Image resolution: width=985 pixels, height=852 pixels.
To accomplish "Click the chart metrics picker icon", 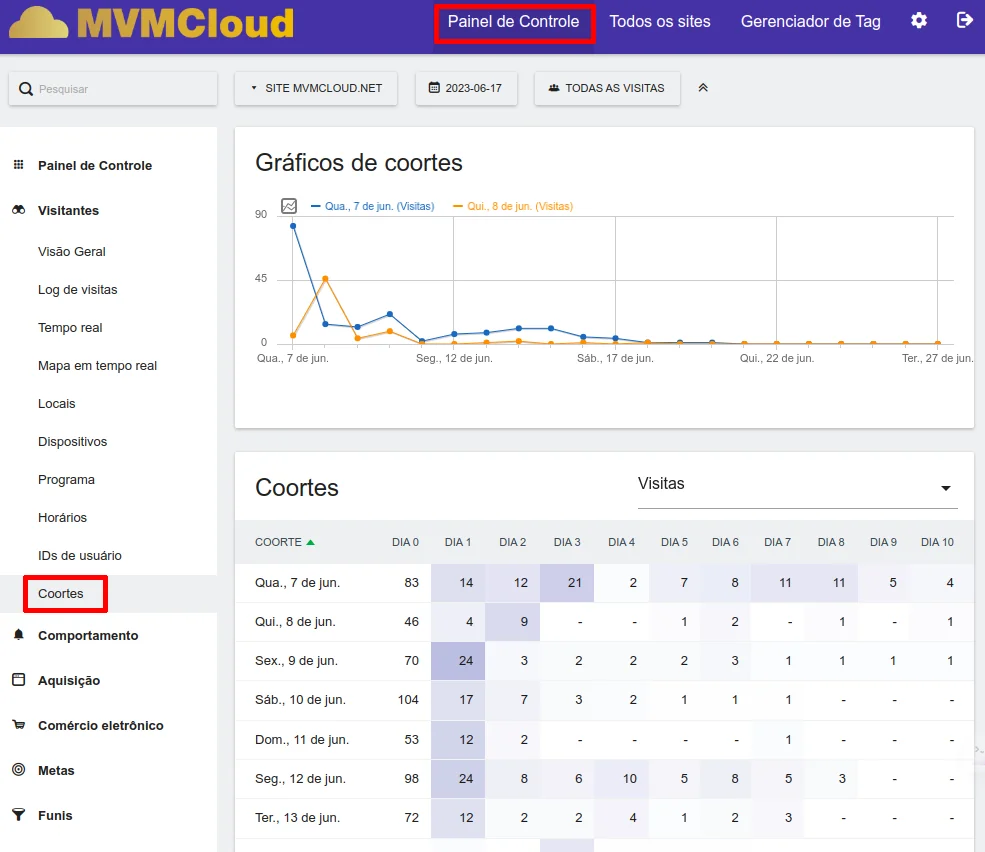I will (x=289, y=206).
